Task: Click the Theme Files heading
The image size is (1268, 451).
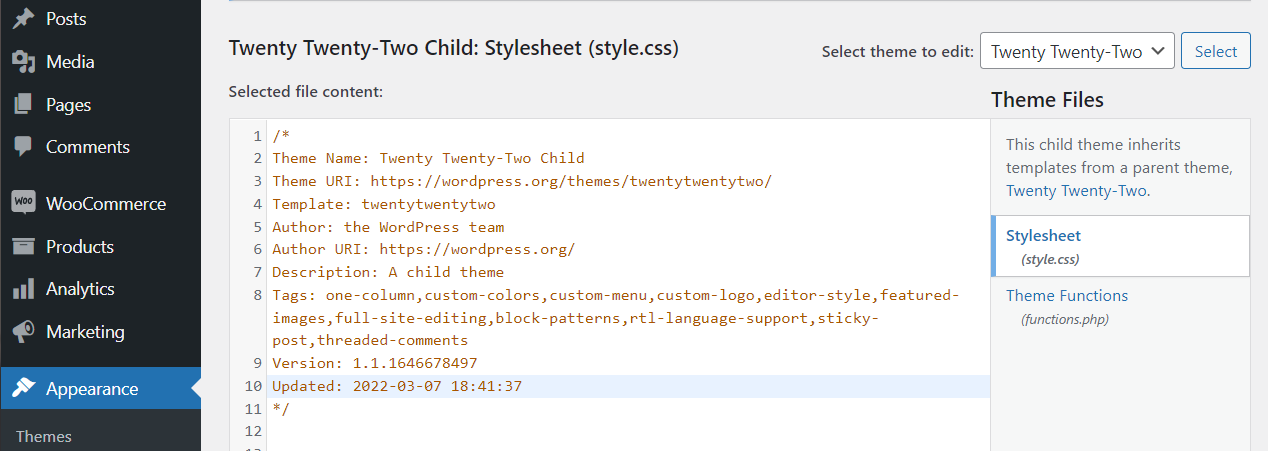Action: (1048, 100)
